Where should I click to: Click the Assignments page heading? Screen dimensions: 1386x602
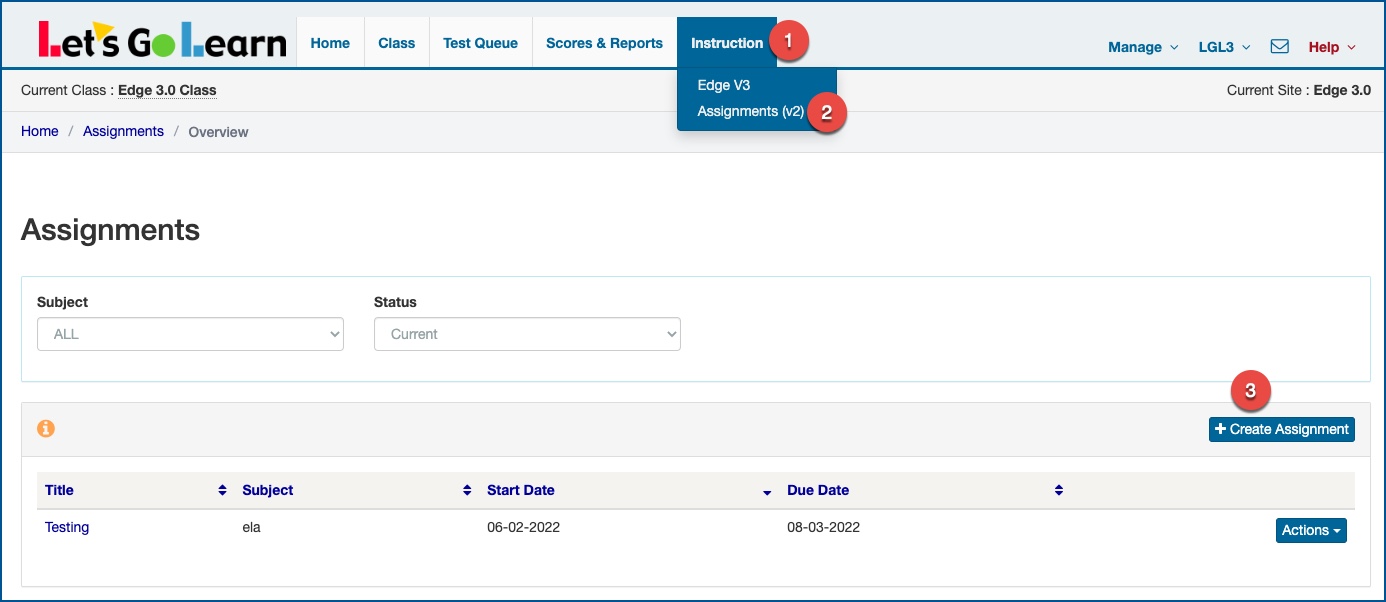click(x=110, y=230)
